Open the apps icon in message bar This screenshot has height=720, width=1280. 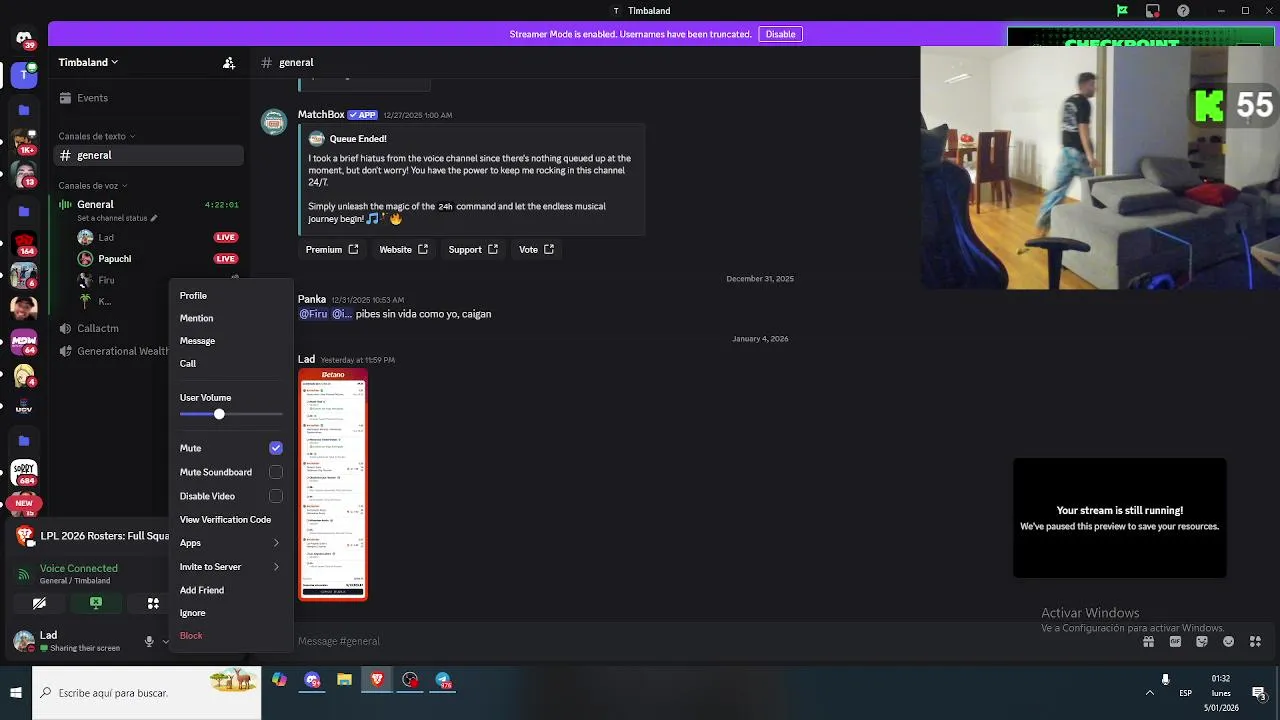(x=1255, y=641)
